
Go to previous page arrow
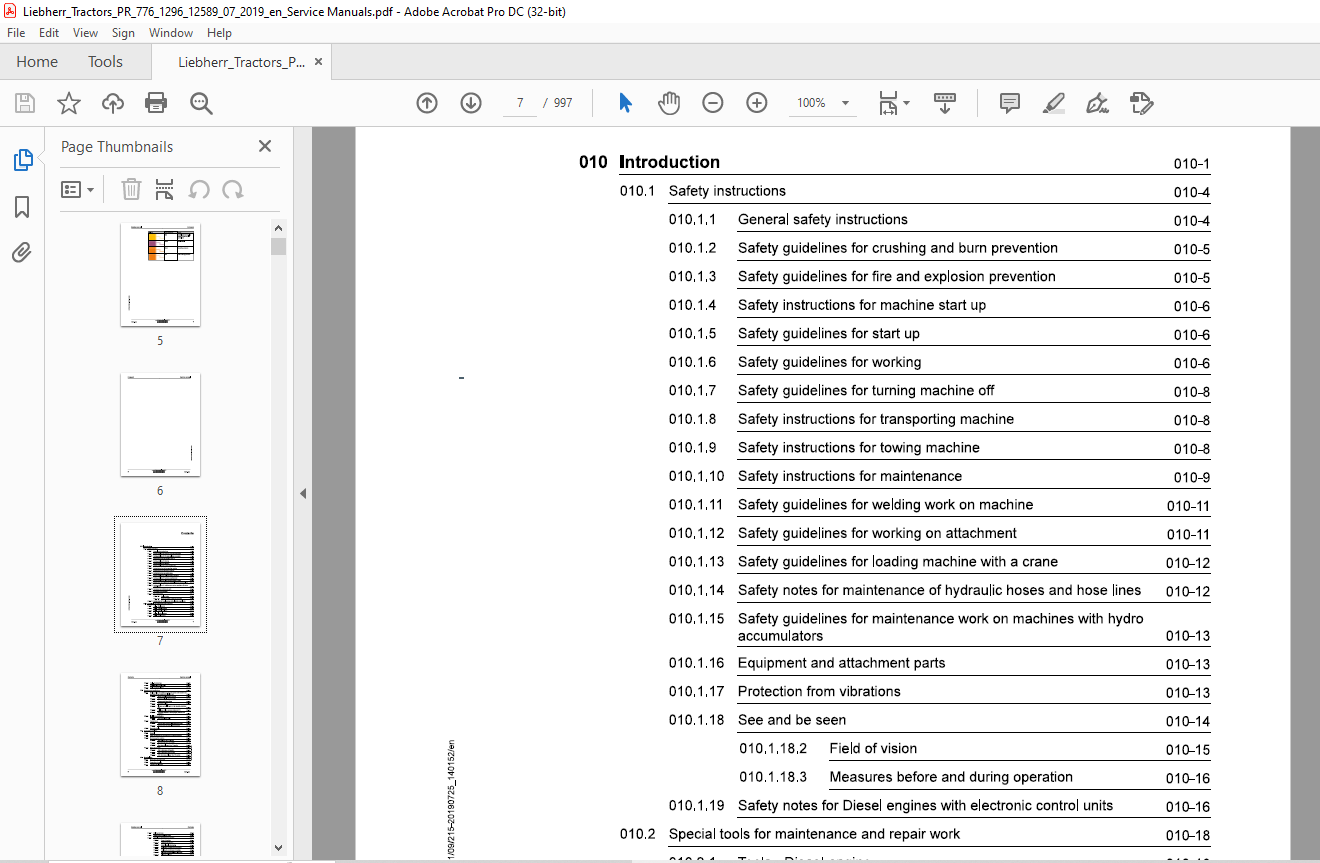[427, 103]
